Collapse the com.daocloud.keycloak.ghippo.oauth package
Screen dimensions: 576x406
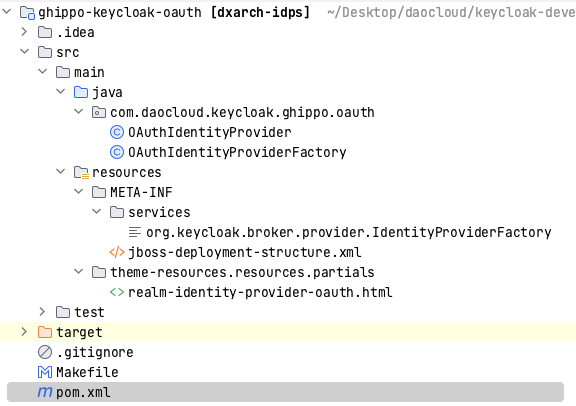pos(78,112)
